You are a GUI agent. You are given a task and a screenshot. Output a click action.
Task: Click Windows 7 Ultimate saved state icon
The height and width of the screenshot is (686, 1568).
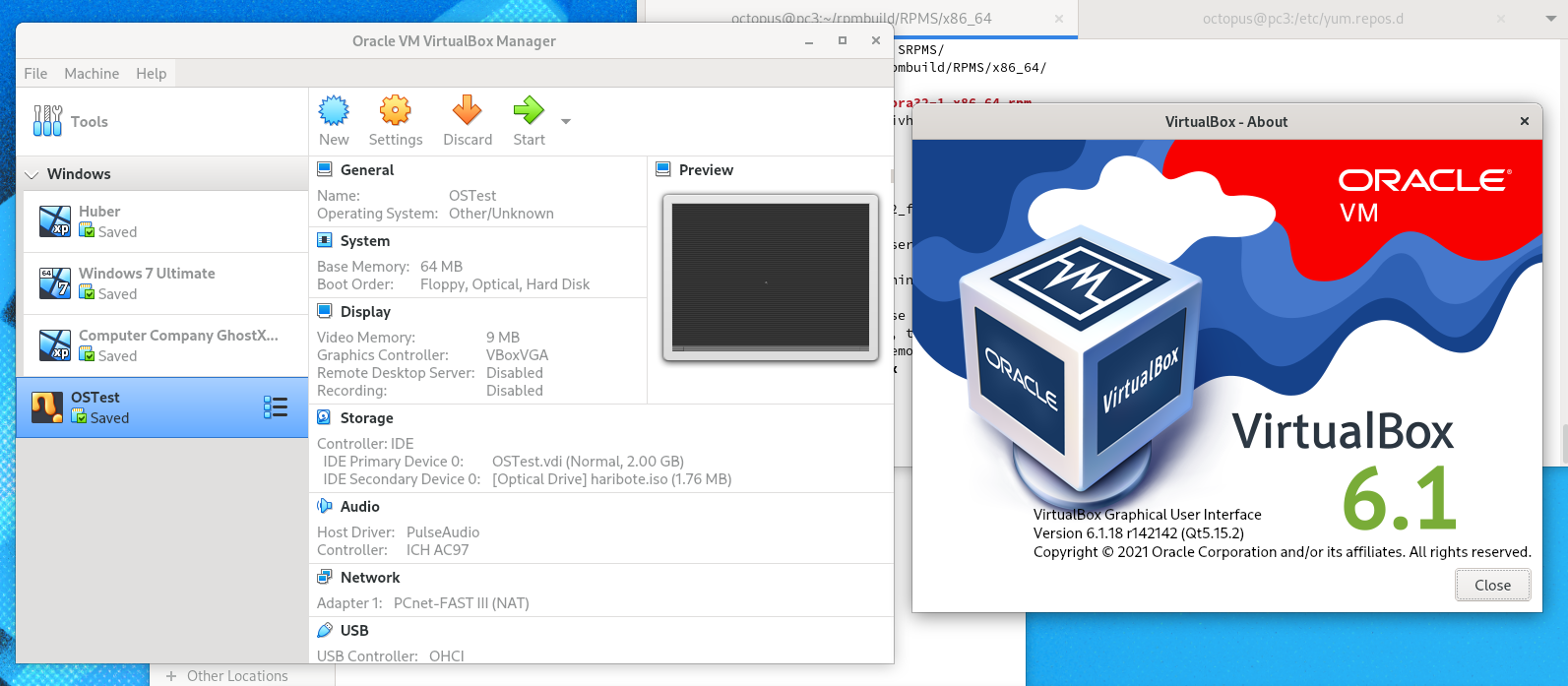[87, 293]
